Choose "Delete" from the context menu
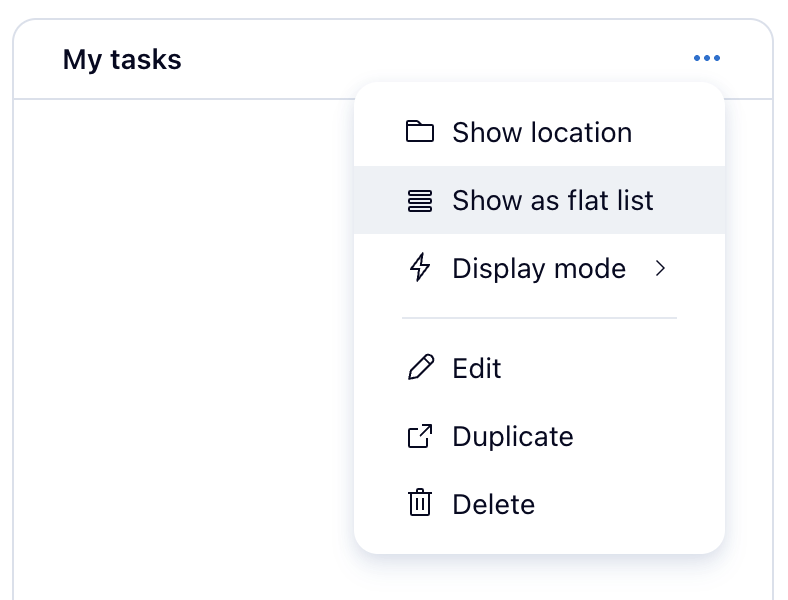Screen dimensions: 788x600 (493, 504)
